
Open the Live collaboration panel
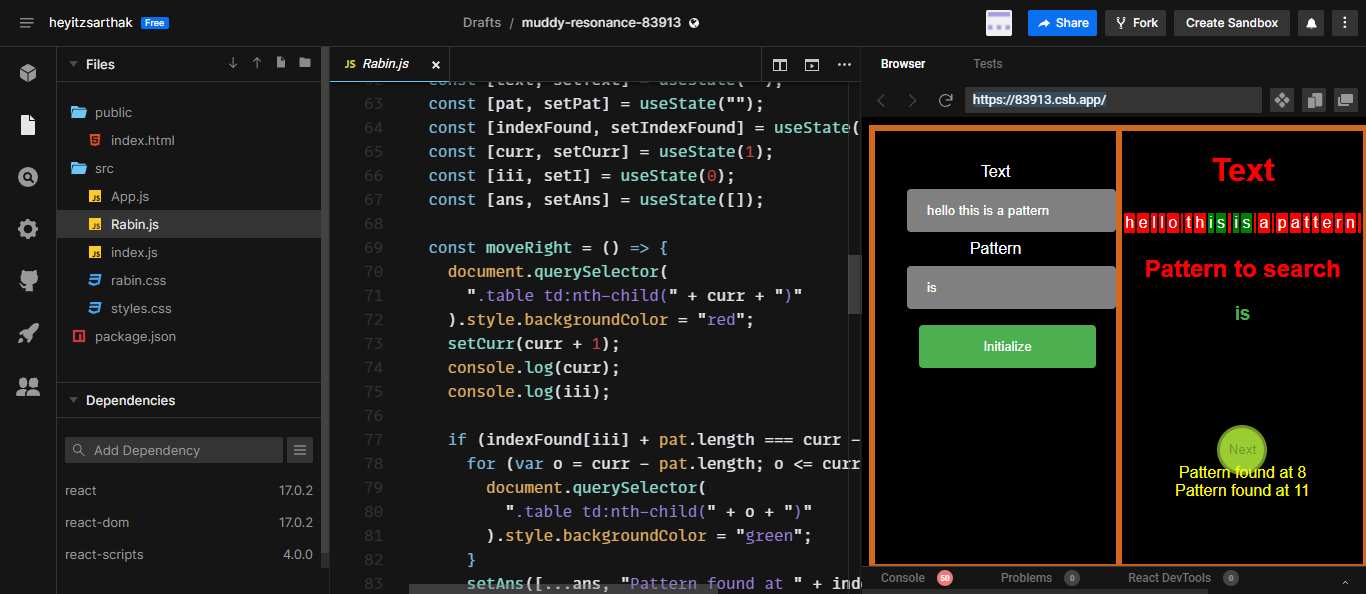pos(27,386)
